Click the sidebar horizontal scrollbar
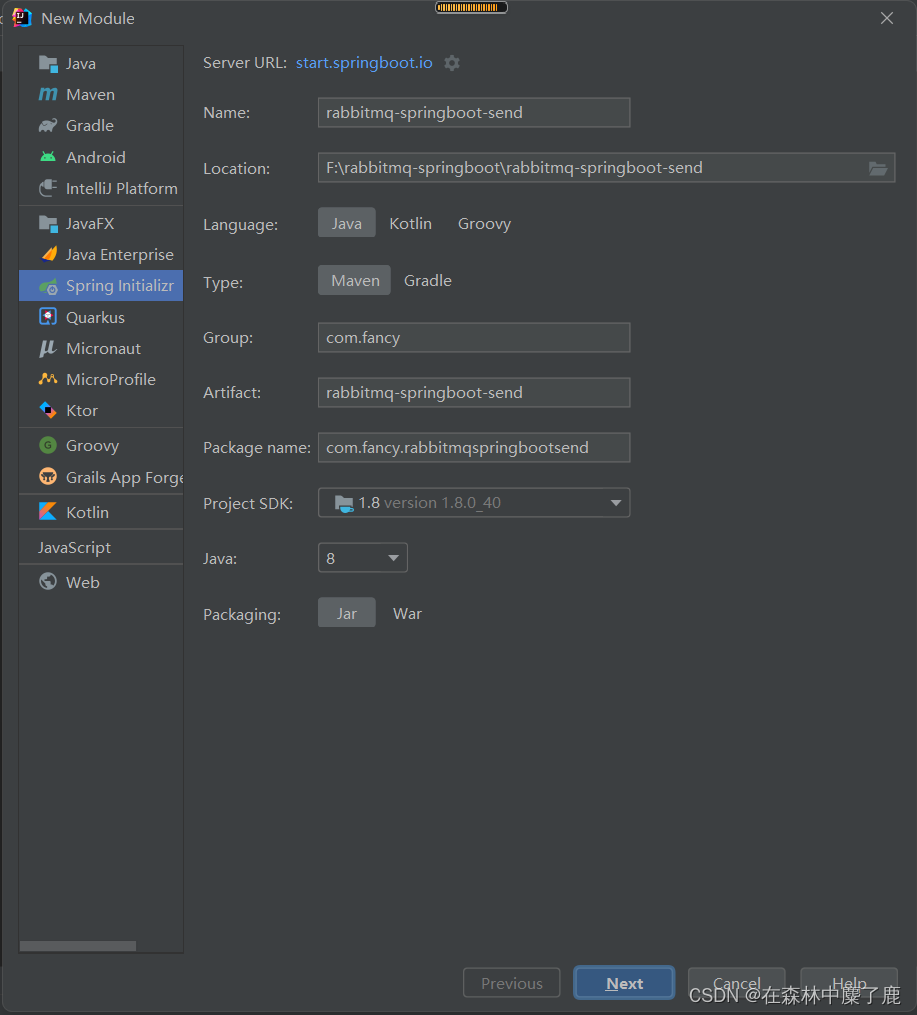Image resolution: width=917 pixels, height=1015 pixels. pos(78,946)
